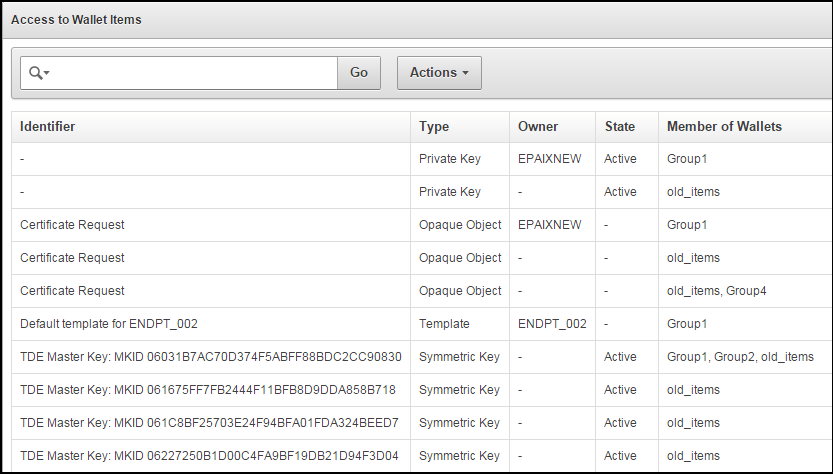Click the Type column header
The height and width of the screenshot is (474, 833).
(434, 127)
